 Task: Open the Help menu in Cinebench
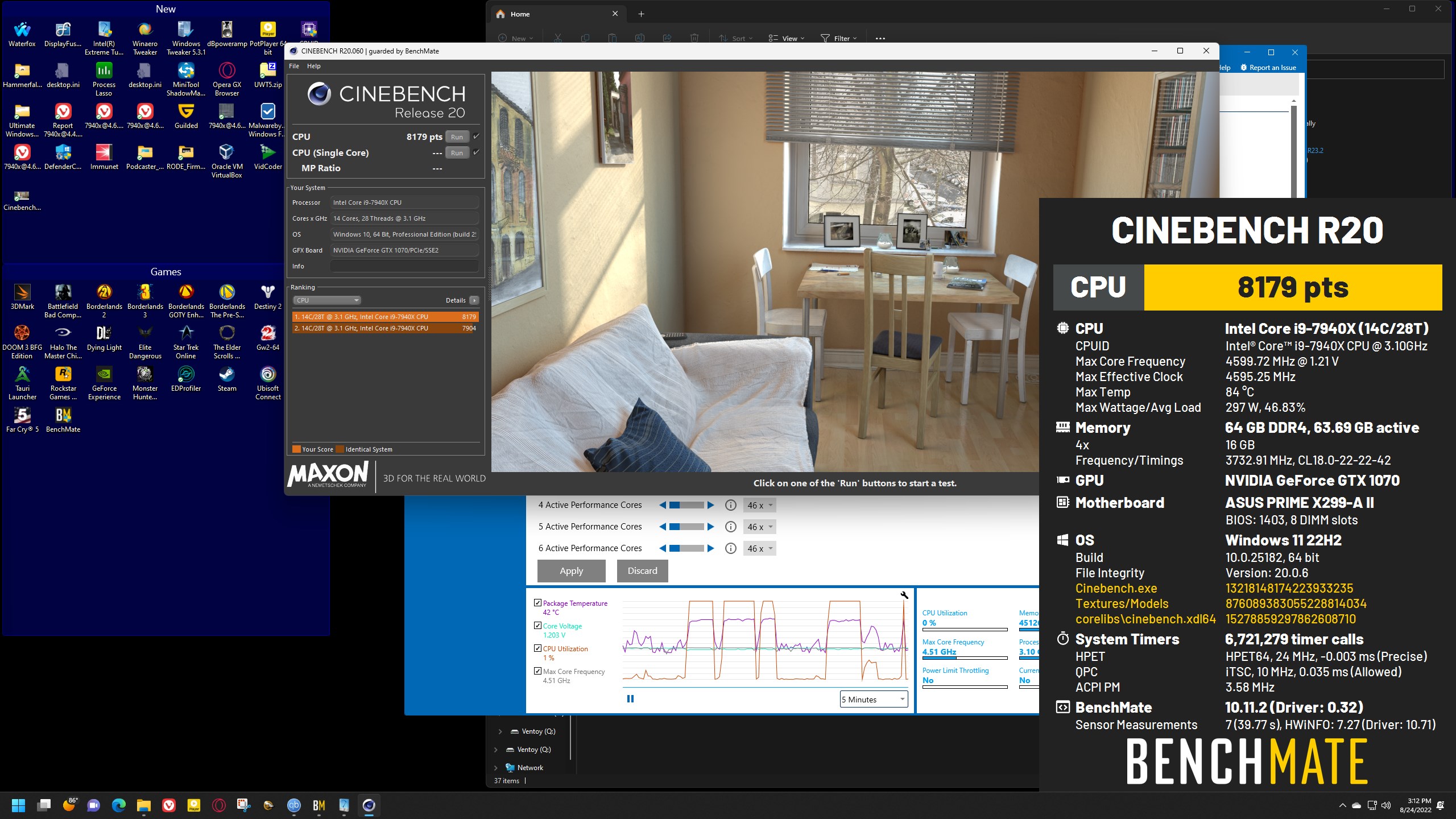[x=314, y=66]
